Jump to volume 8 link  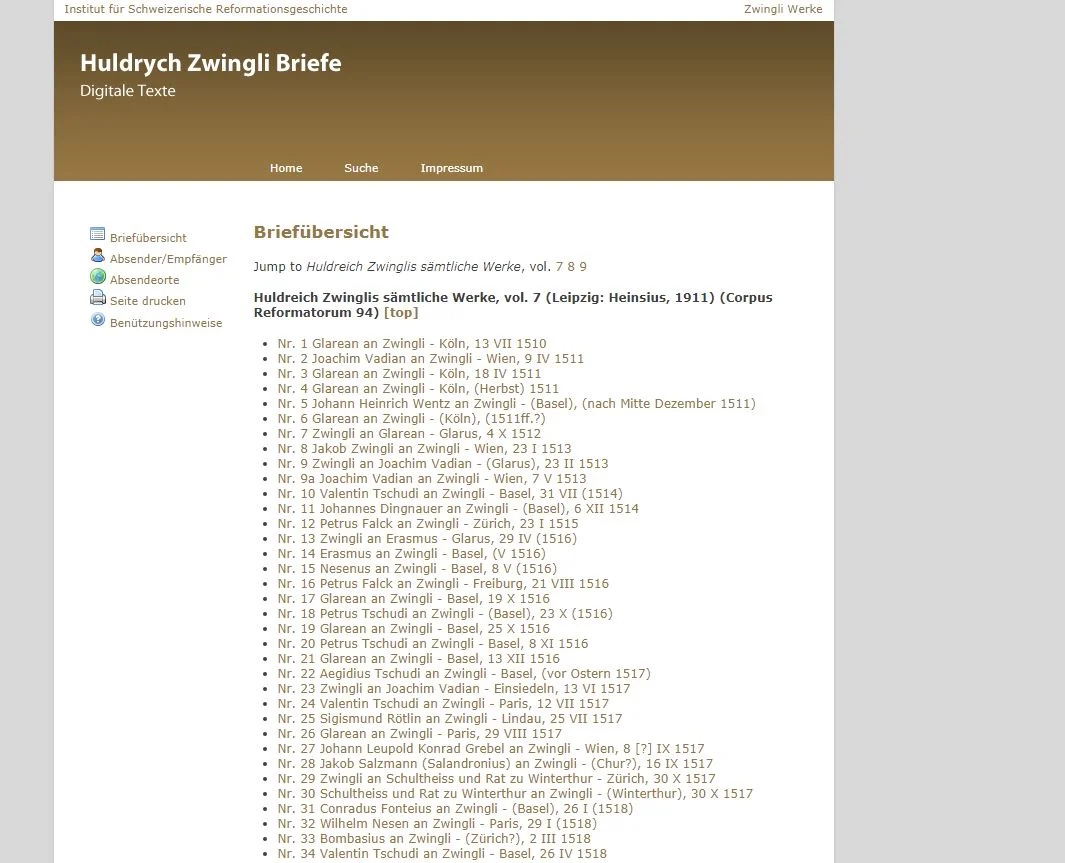coord(571,267)
